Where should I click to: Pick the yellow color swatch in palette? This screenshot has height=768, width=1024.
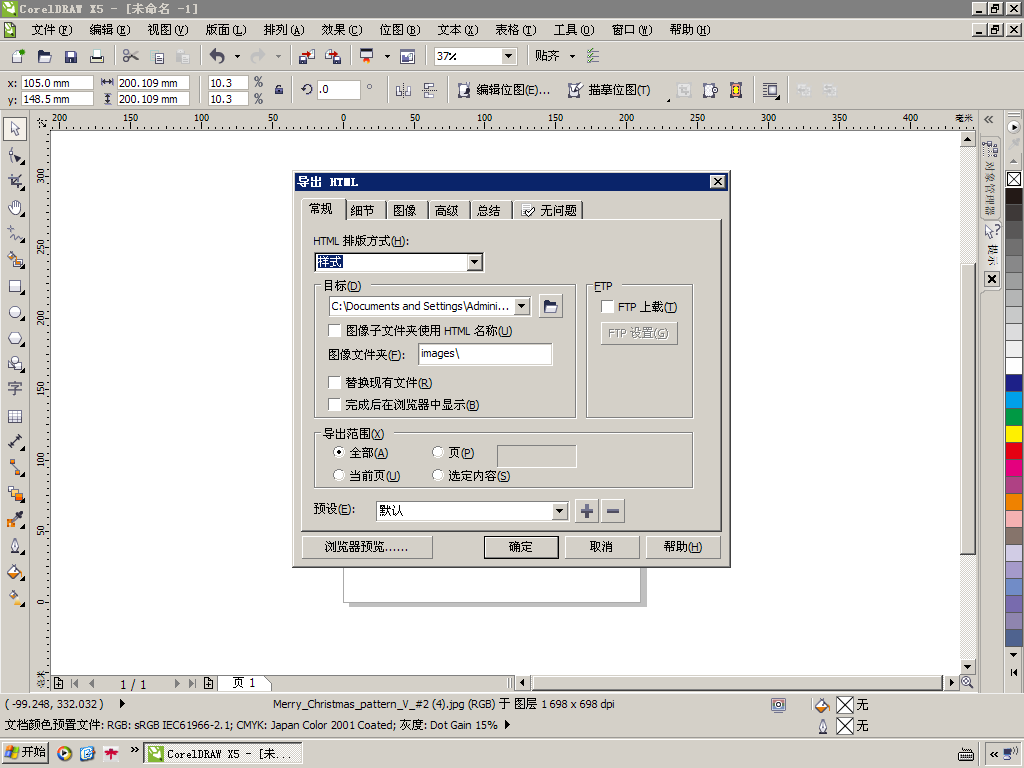tap(1014, 434)
